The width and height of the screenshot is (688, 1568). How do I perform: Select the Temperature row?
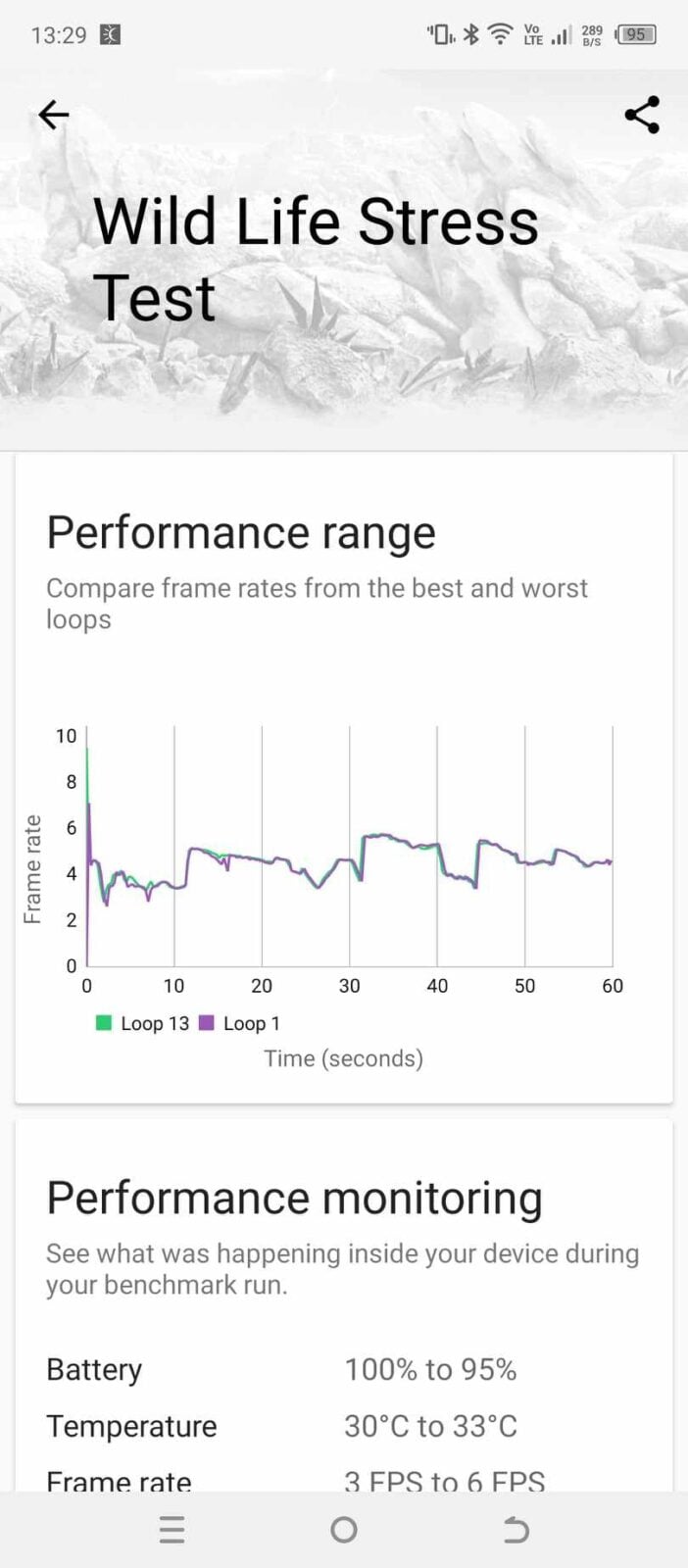(x=344, y=1426)
